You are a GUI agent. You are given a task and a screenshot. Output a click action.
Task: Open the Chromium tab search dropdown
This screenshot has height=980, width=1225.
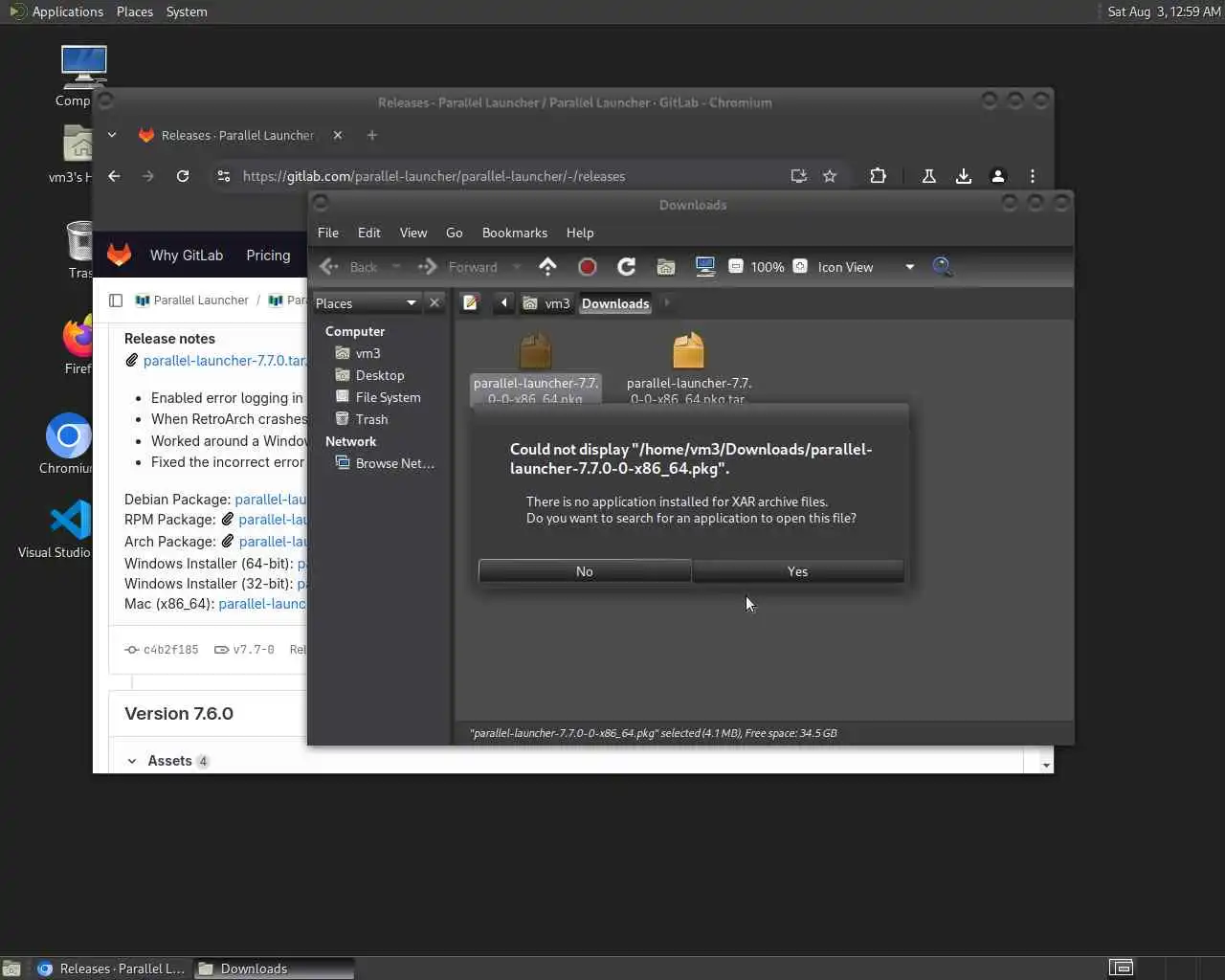pos(112,135)
